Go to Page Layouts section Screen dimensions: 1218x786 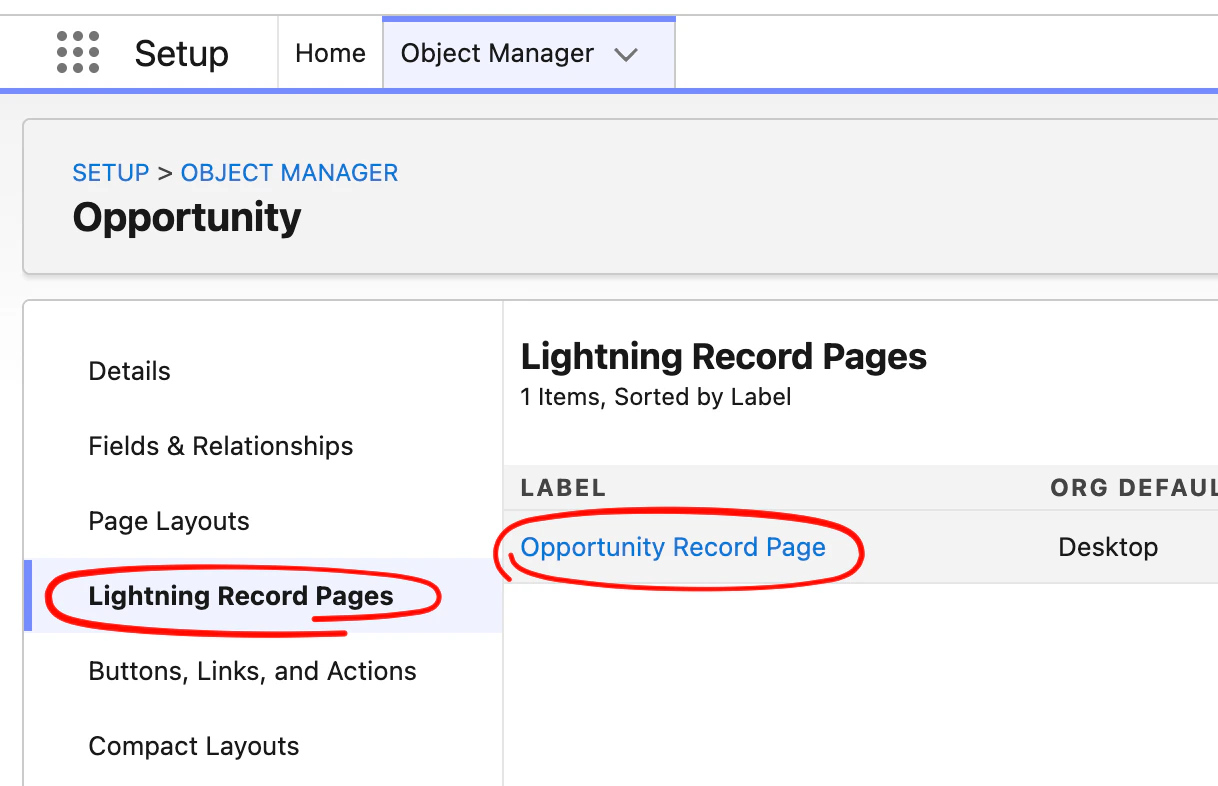[x=169, y=521]
